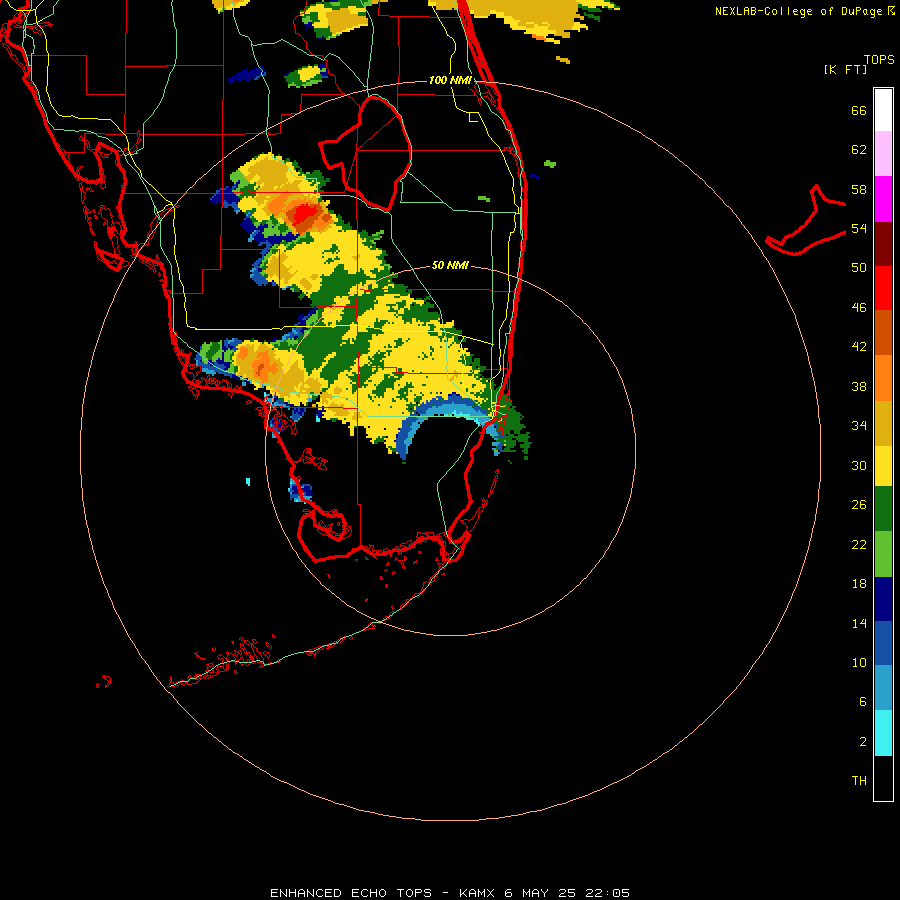Click the TOPS legend title

(x=879, y=60)
